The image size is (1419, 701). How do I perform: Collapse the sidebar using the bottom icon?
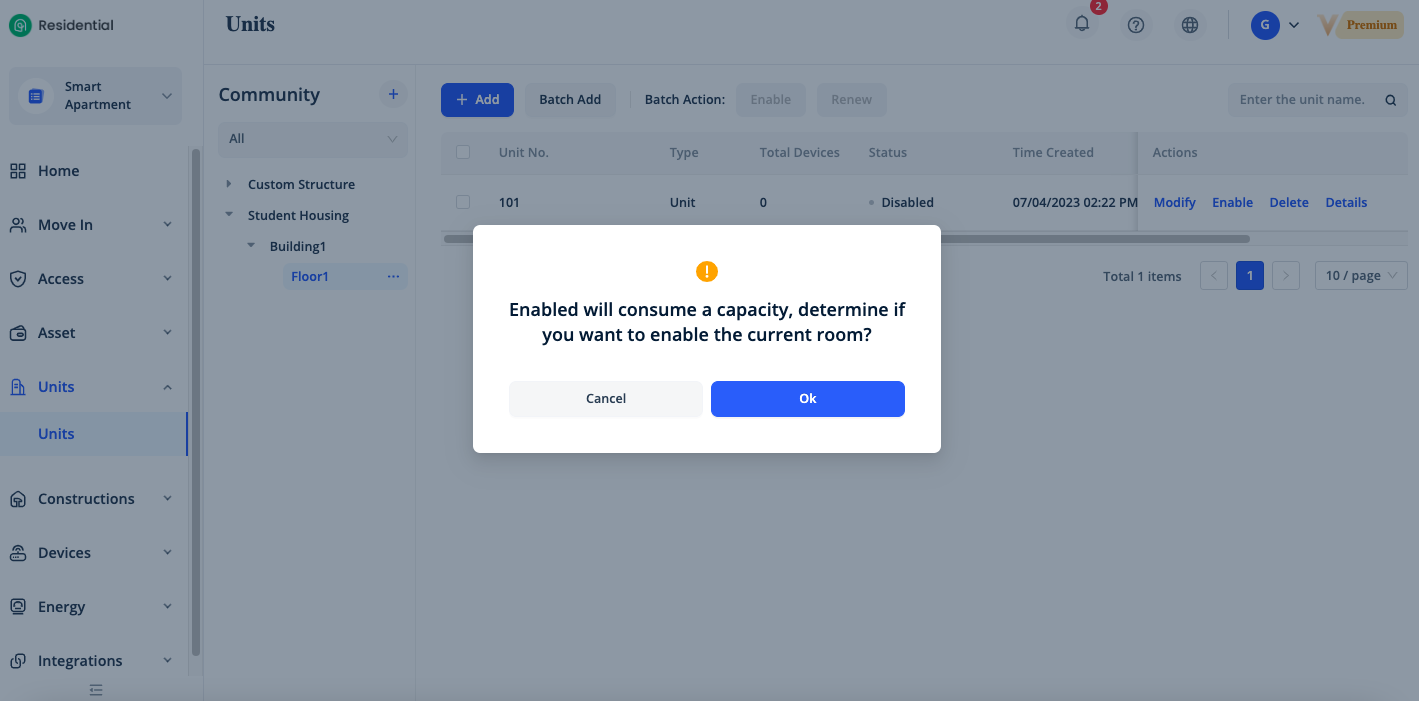click(96, 689)
